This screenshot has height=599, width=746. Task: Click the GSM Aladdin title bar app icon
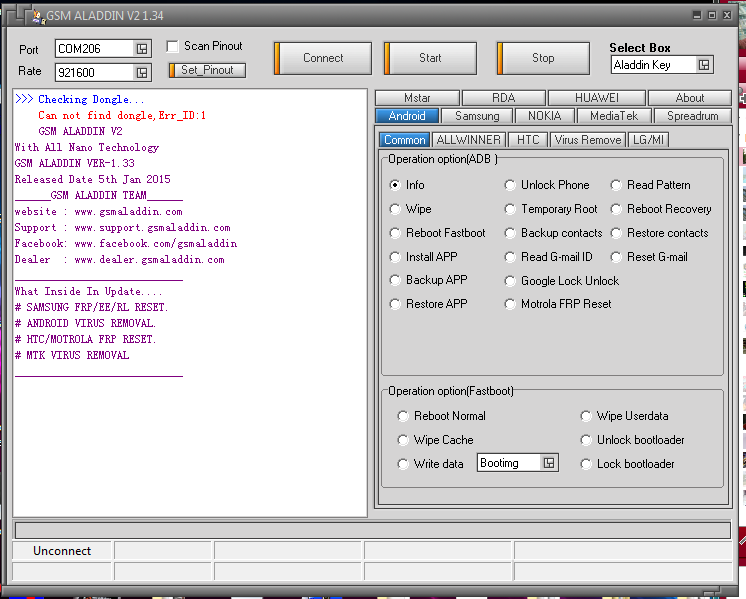click(38, 17)
